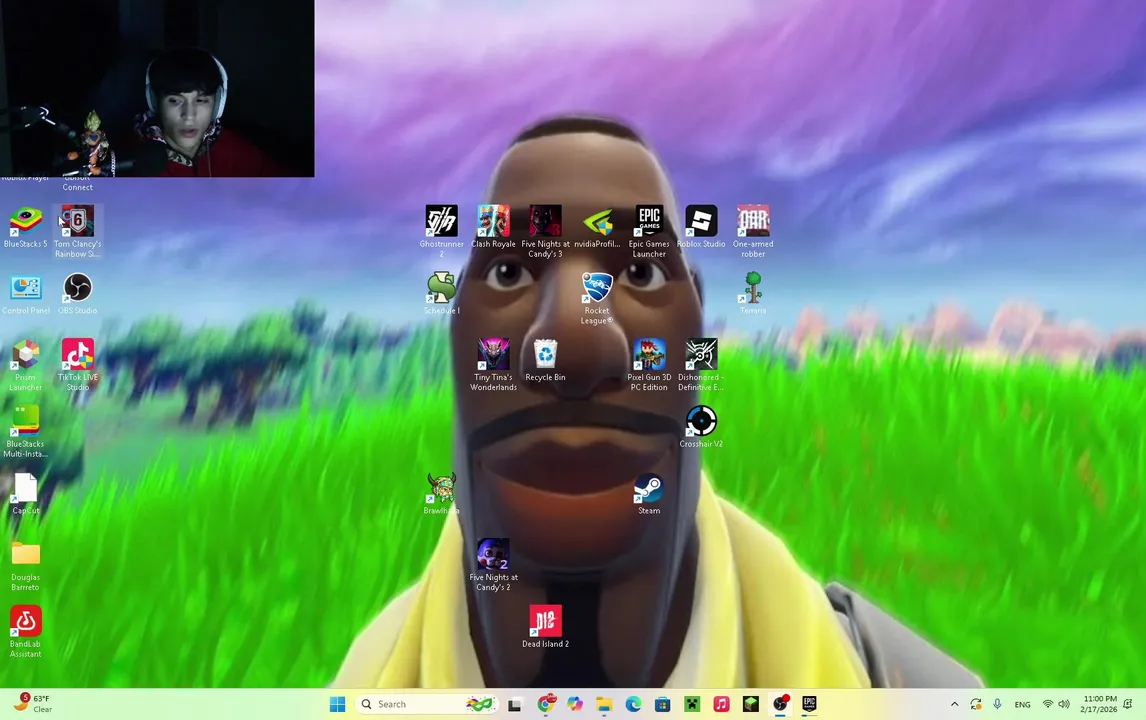Select the CapCut desktop shortcut
The width and height of the screenshot is (1146, 720).
[26, 494]
